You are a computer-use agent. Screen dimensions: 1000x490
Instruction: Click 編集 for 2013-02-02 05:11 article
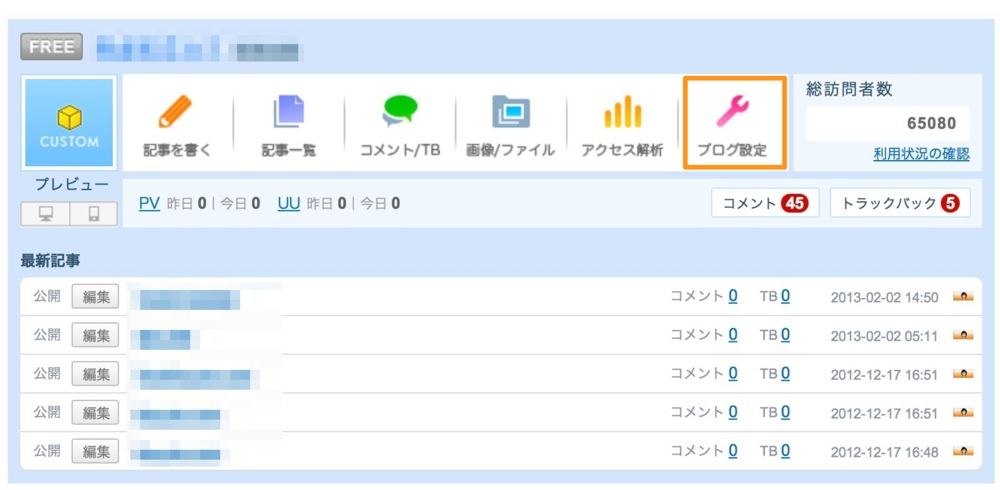click(x=95, y=335)
